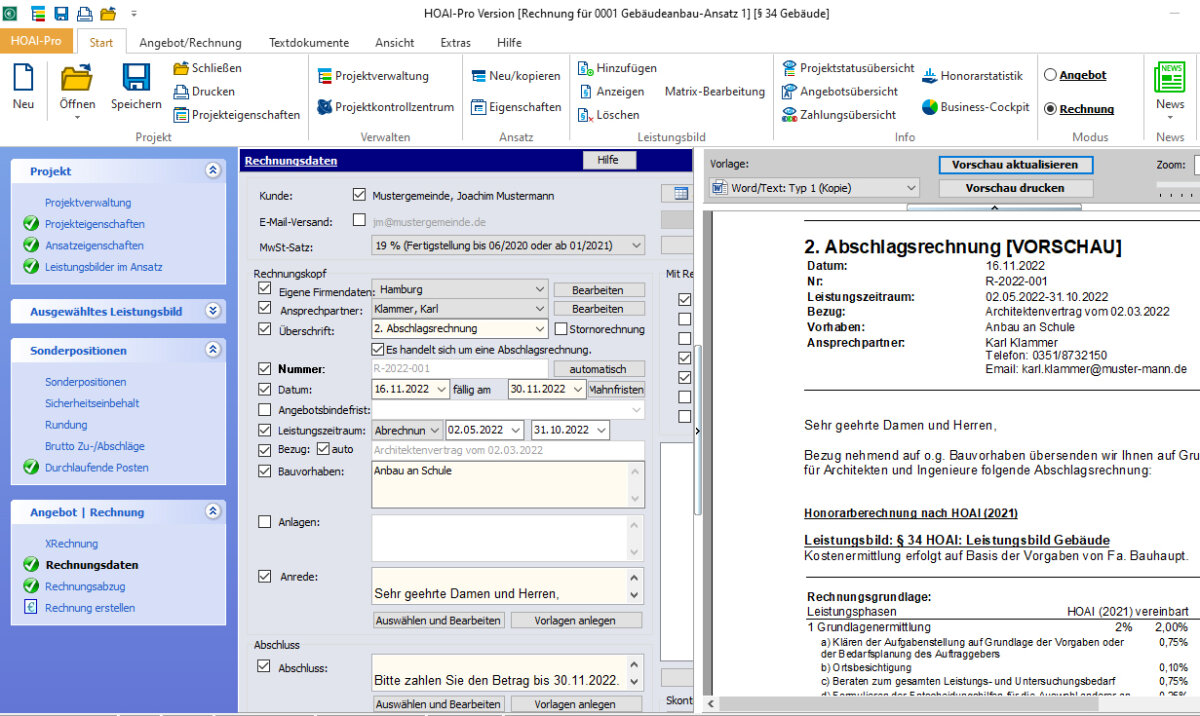
Task: Click Hilfe button in Rechnungsdaten header
Action: (608, 160)
